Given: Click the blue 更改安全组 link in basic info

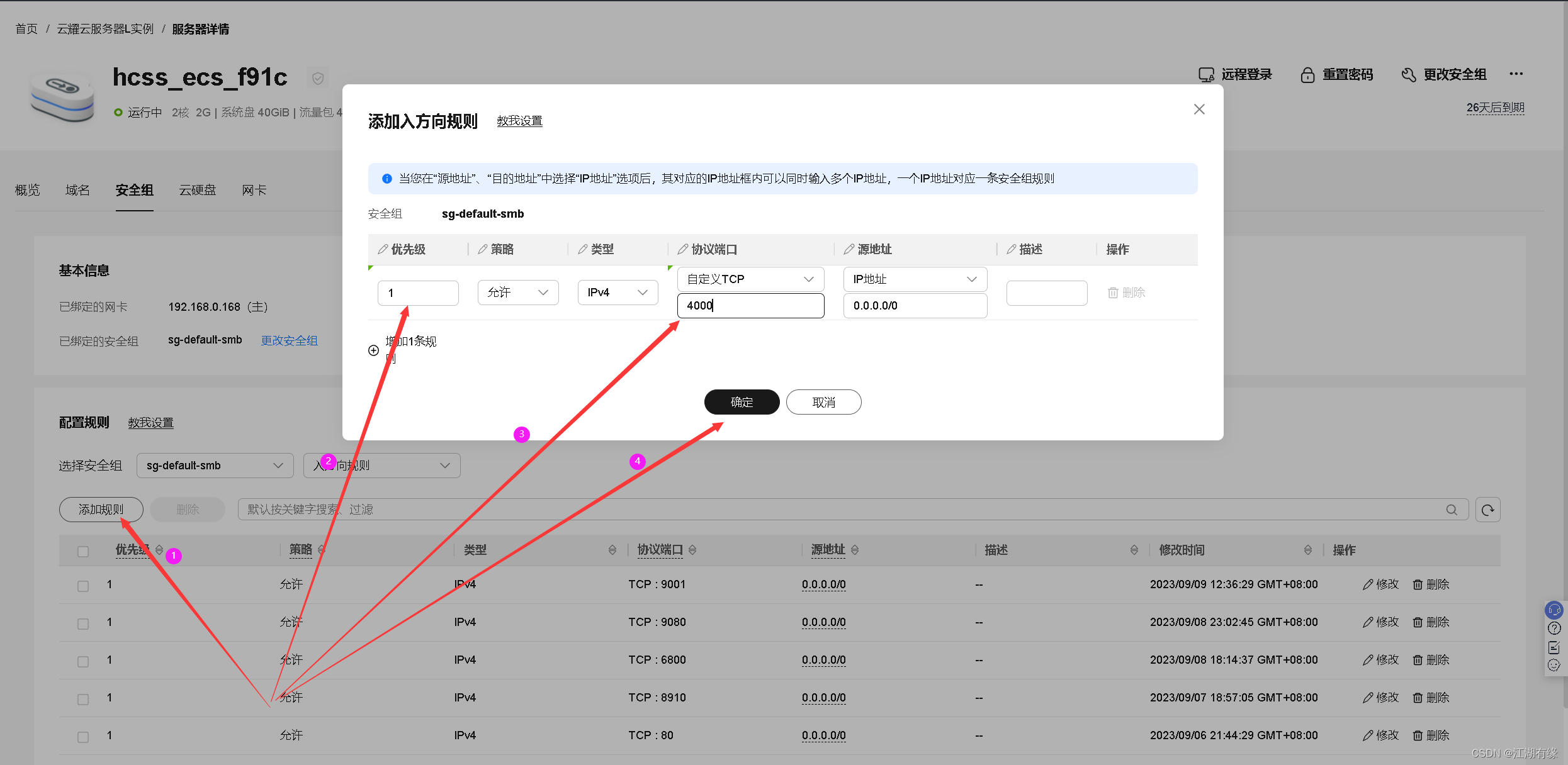Looking at the screenshot, I should [290, 340].
